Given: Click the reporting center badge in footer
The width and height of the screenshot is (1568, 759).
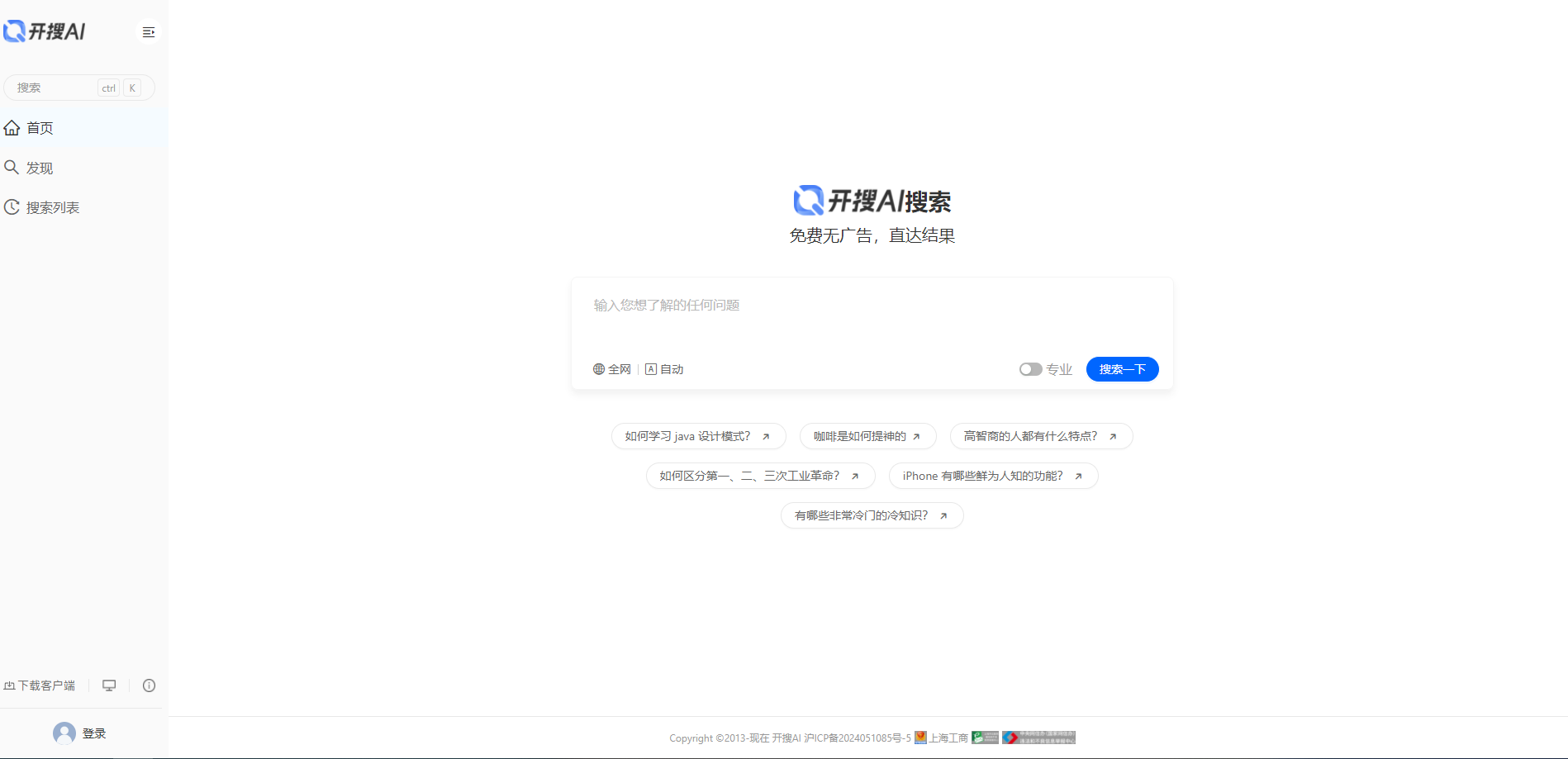Looking at the screenshot, I should [1038, 738].
